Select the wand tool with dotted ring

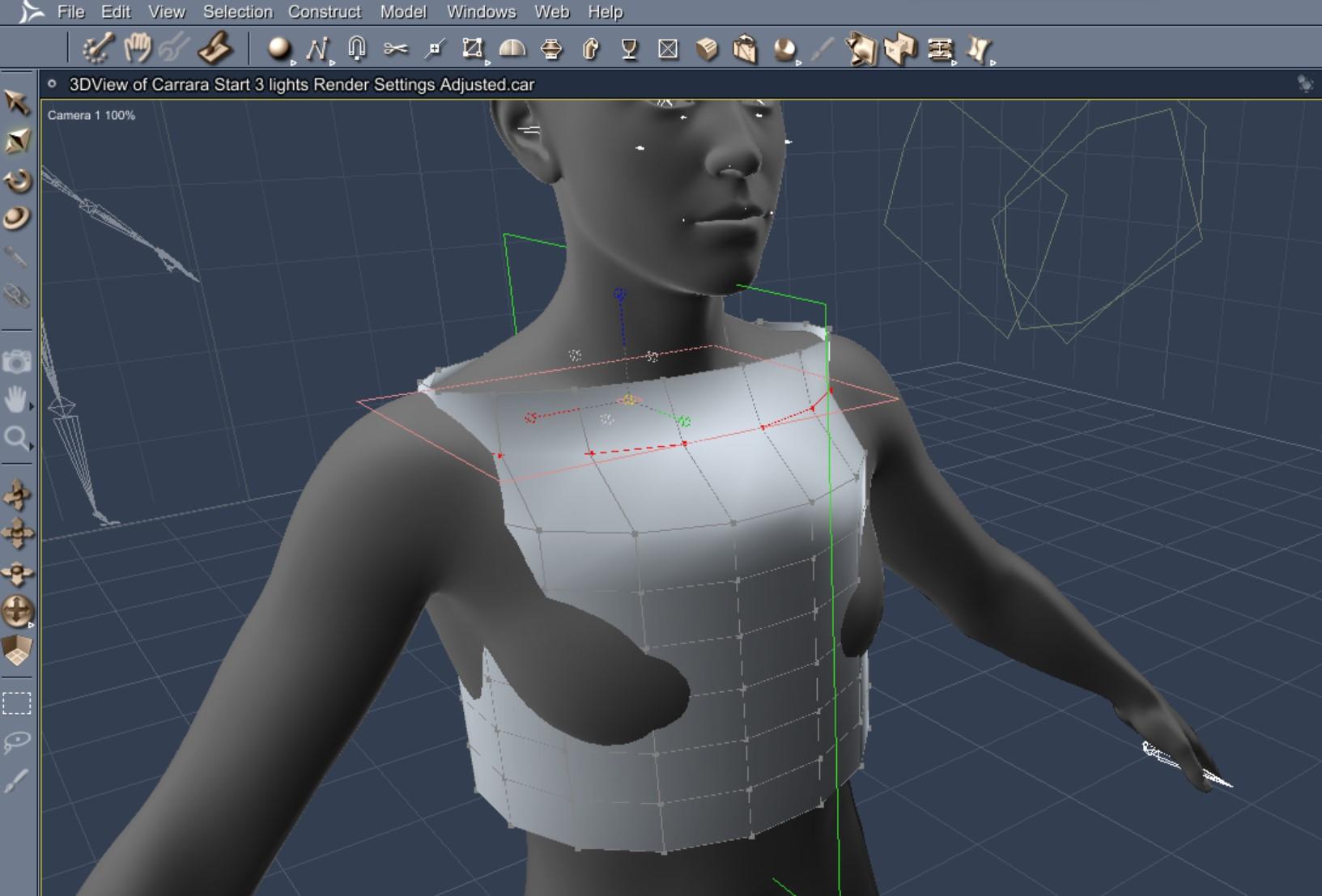pyautogui.click(x=98, y=49)
